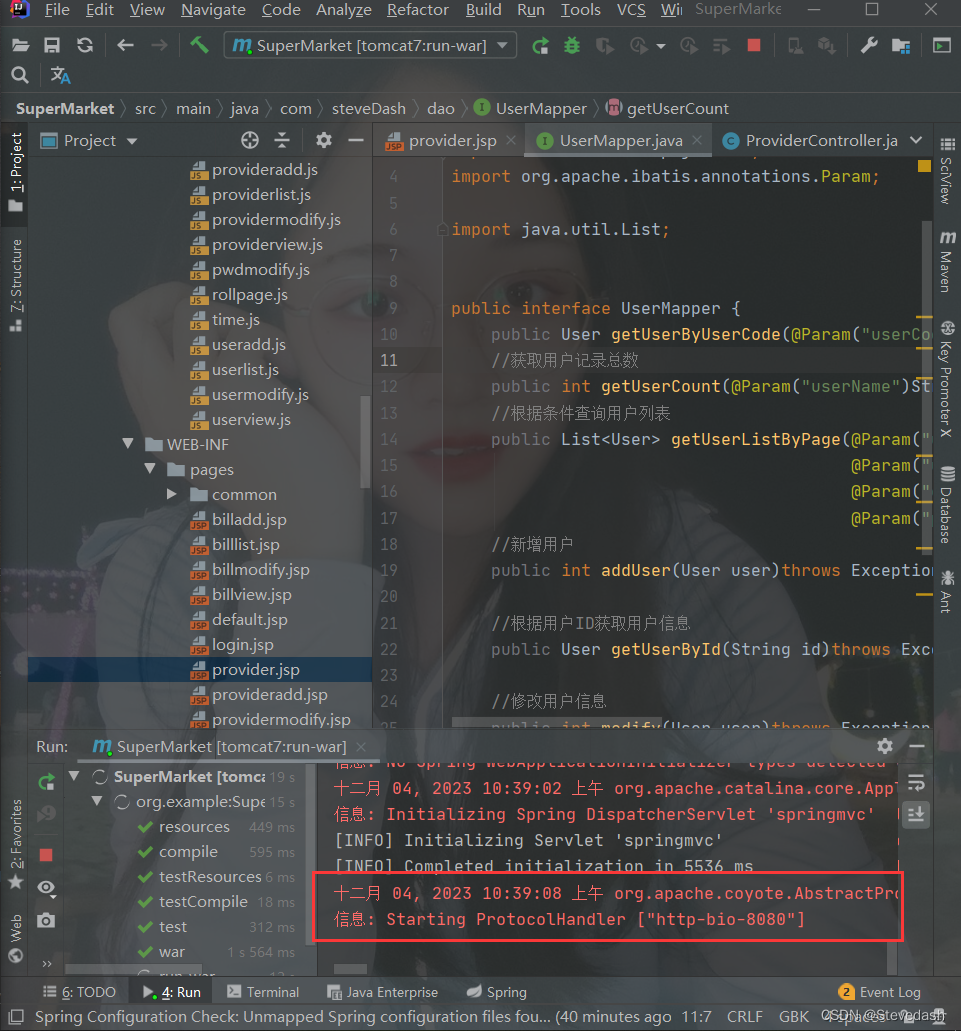Click the Save All toolbar icon

point(52,45)
